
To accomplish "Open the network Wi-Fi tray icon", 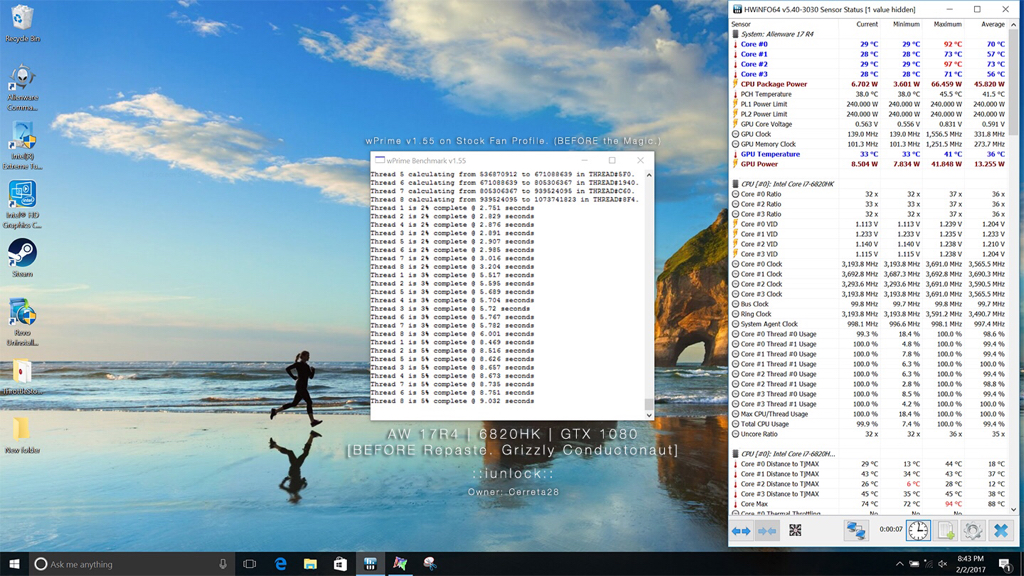I will (928, 564).
